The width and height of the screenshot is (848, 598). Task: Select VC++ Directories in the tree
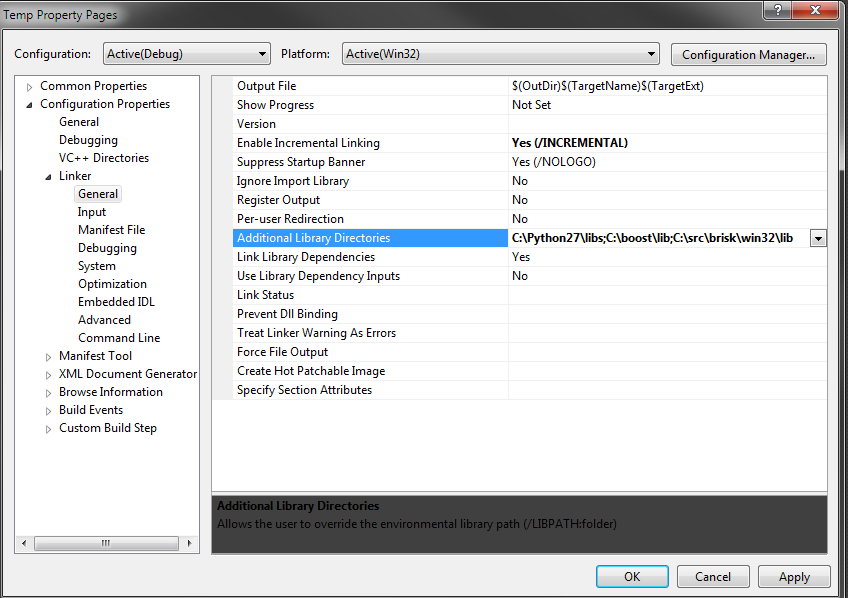tap(103, 158)
